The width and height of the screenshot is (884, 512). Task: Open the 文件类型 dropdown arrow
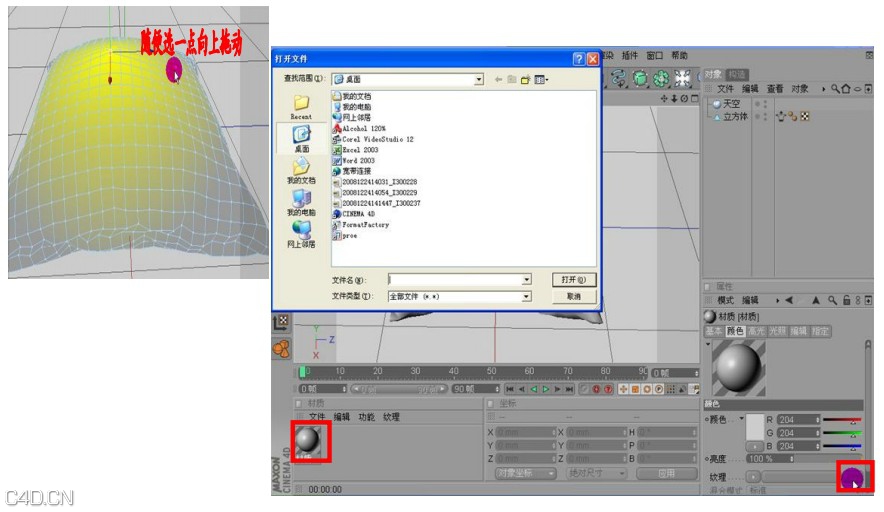click(x=526, y=296)
